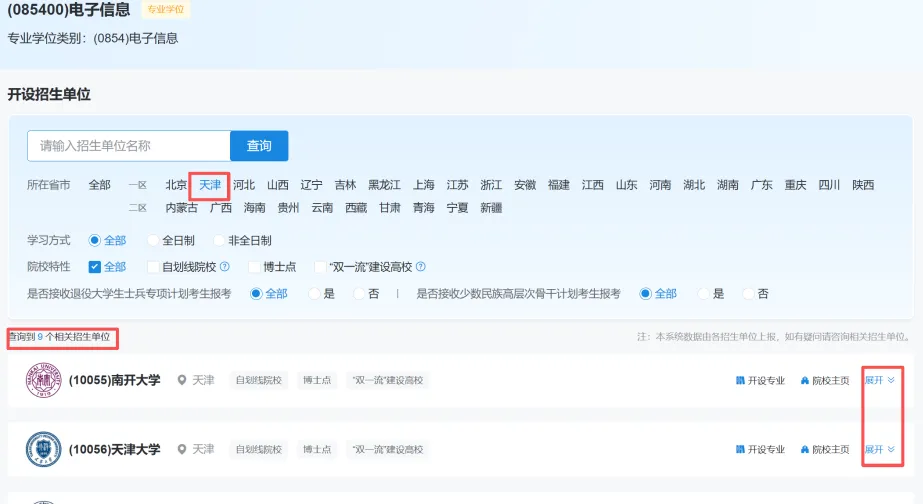Select 否 for 退役大学生士兵专项计划
This screenshot has height=504, width=923.
pos(359,293)
